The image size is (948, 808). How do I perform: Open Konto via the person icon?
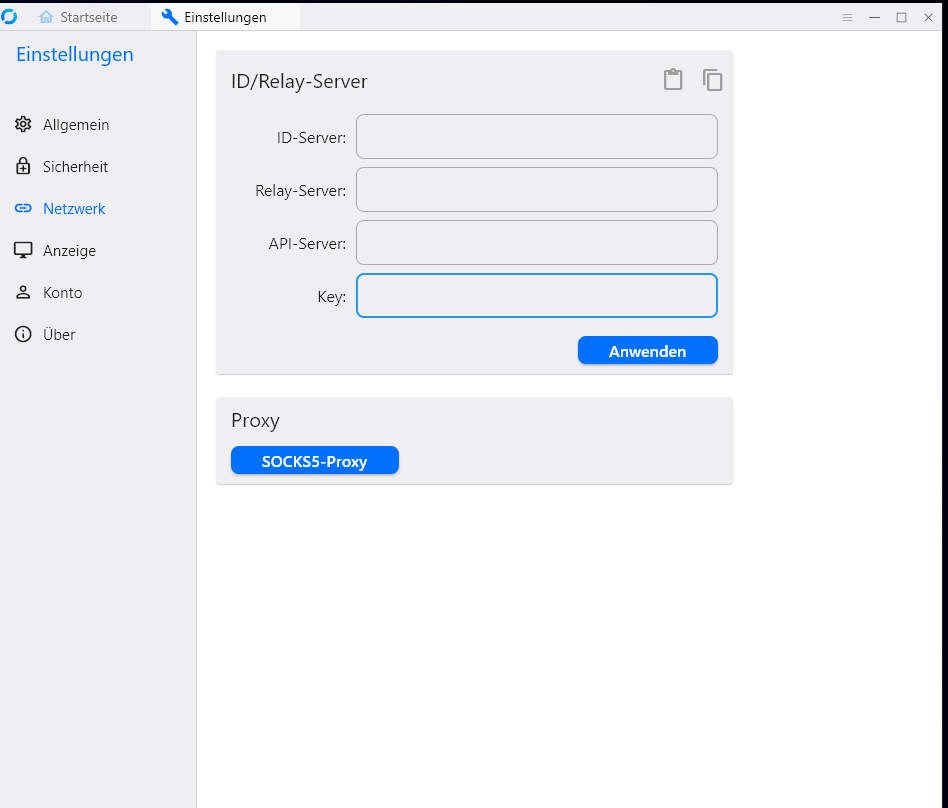(23, 293)
